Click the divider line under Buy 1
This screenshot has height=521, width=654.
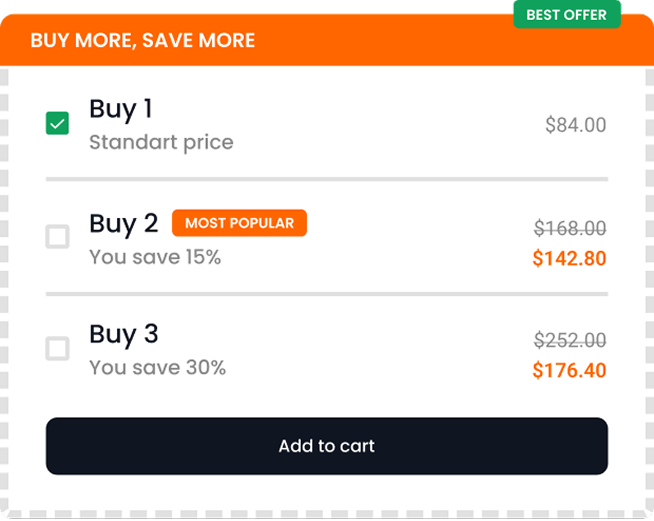click(x=327, y=179)
